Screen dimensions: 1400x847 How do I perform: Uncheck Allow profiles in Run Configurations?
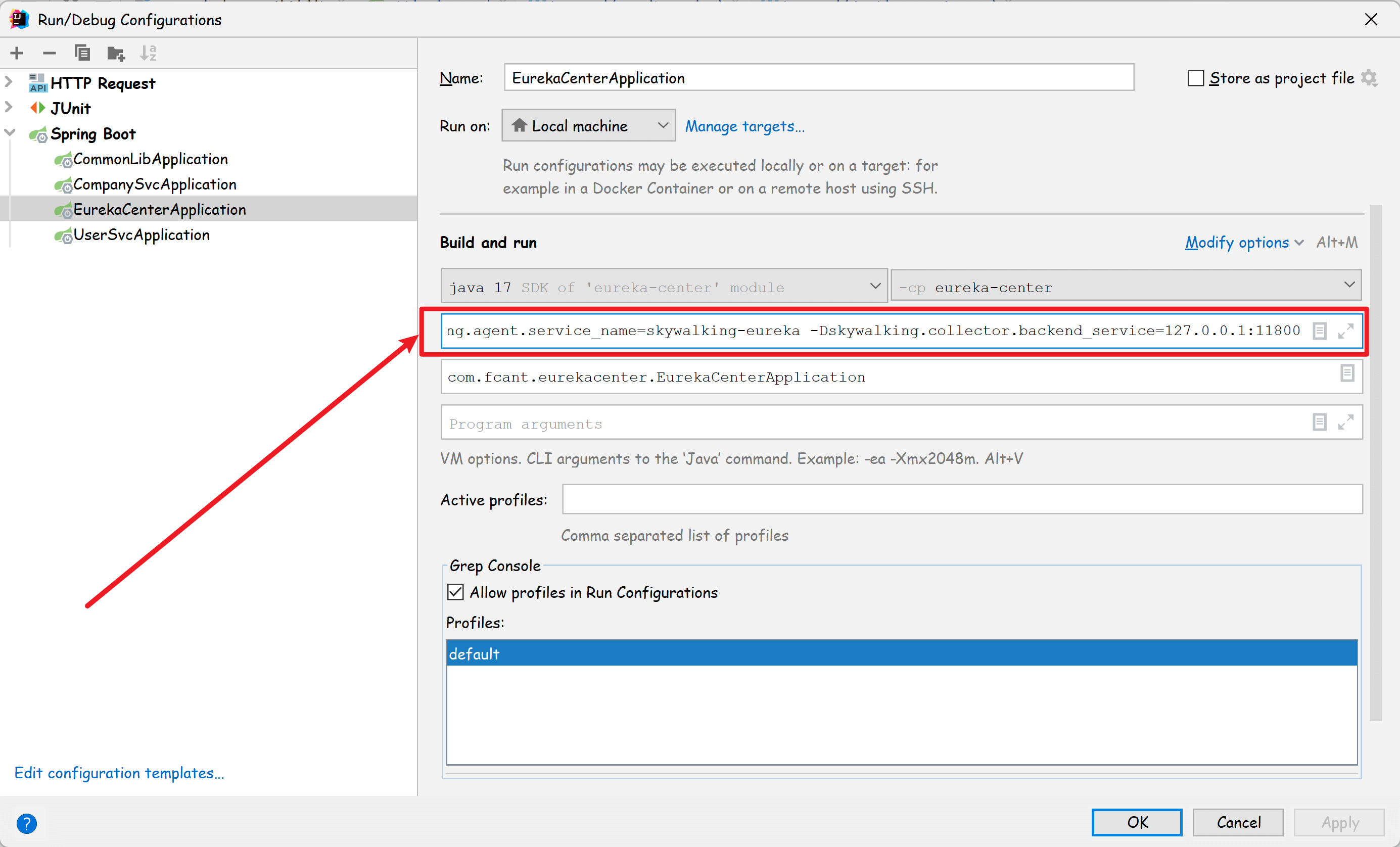pyautogui.click(x=456, y=592)
